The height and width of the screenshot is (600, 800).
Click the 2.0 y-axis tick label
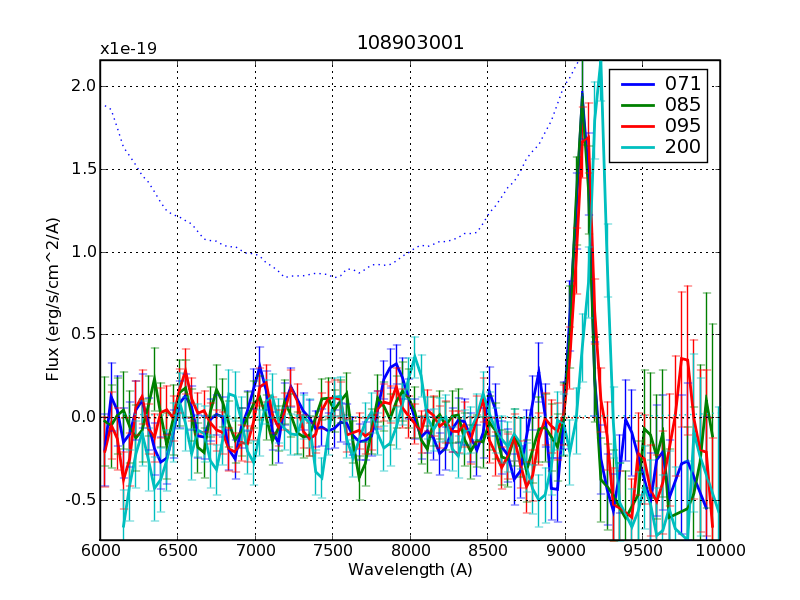[82, 86]
